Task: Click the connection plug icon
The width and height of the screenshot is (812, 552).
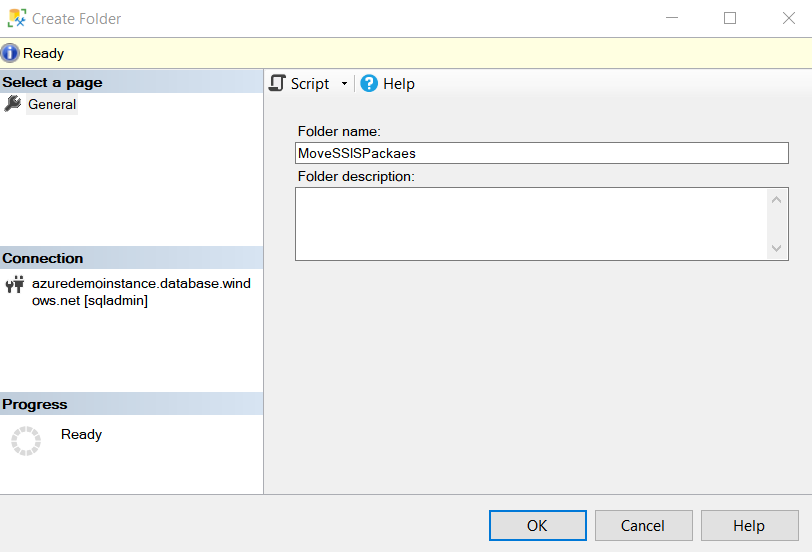Action: (x=14, y=285)
